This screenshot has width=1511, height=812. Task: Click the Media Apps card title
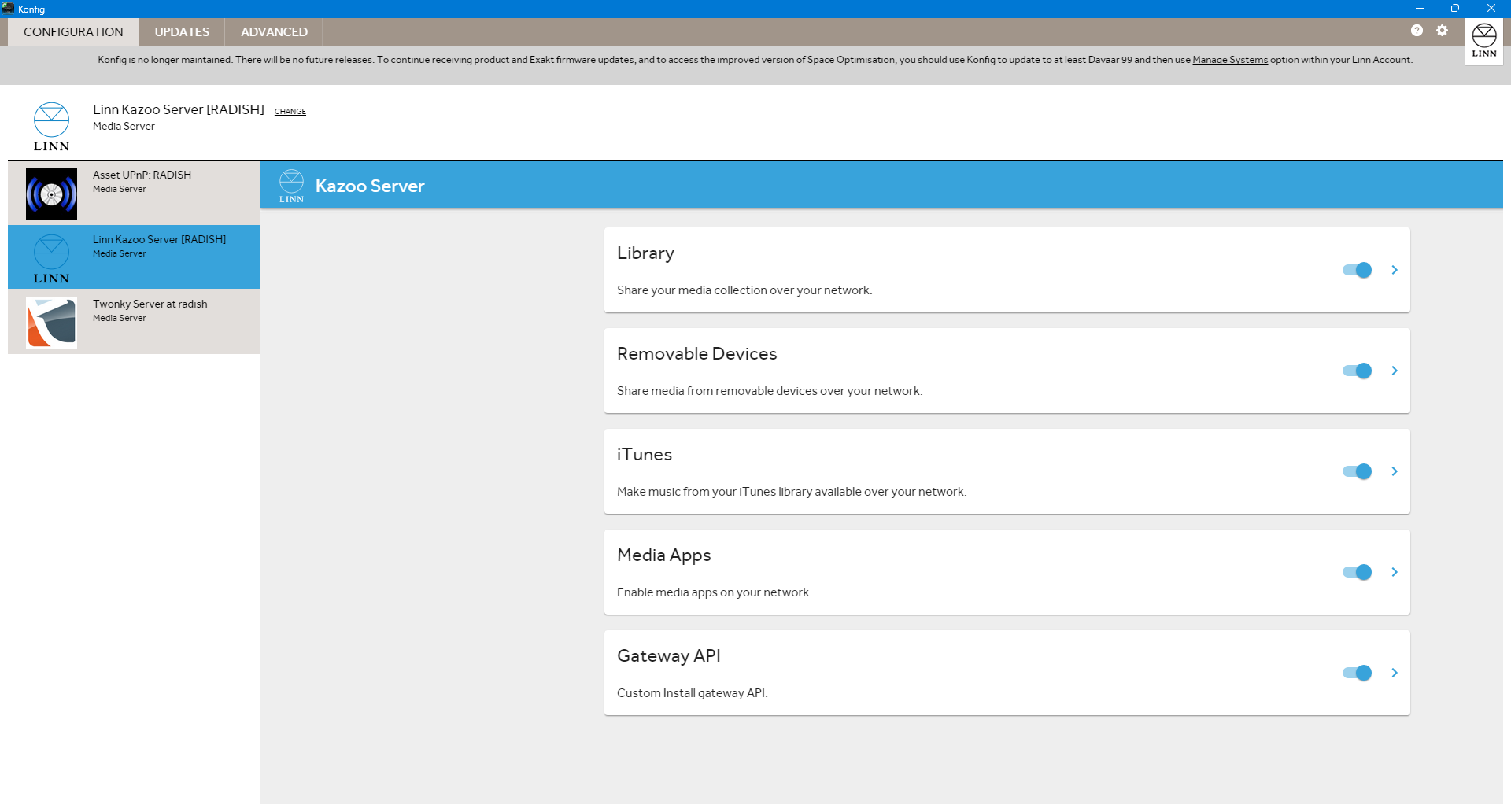(663, 555)
